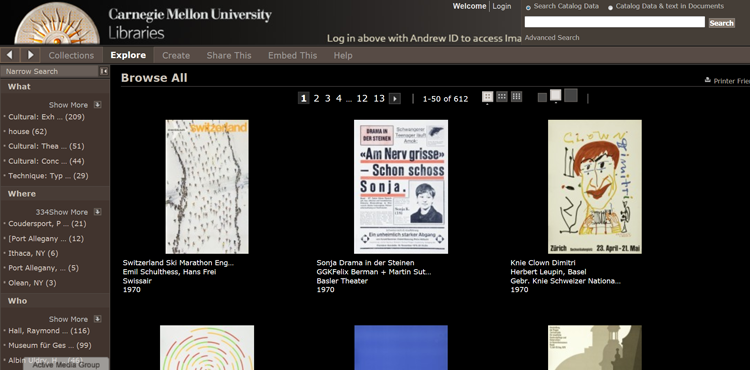Viewport: 750px width, 370px height.
Task: Select Catalog Data & text in Documents
Action: [610, 8]
